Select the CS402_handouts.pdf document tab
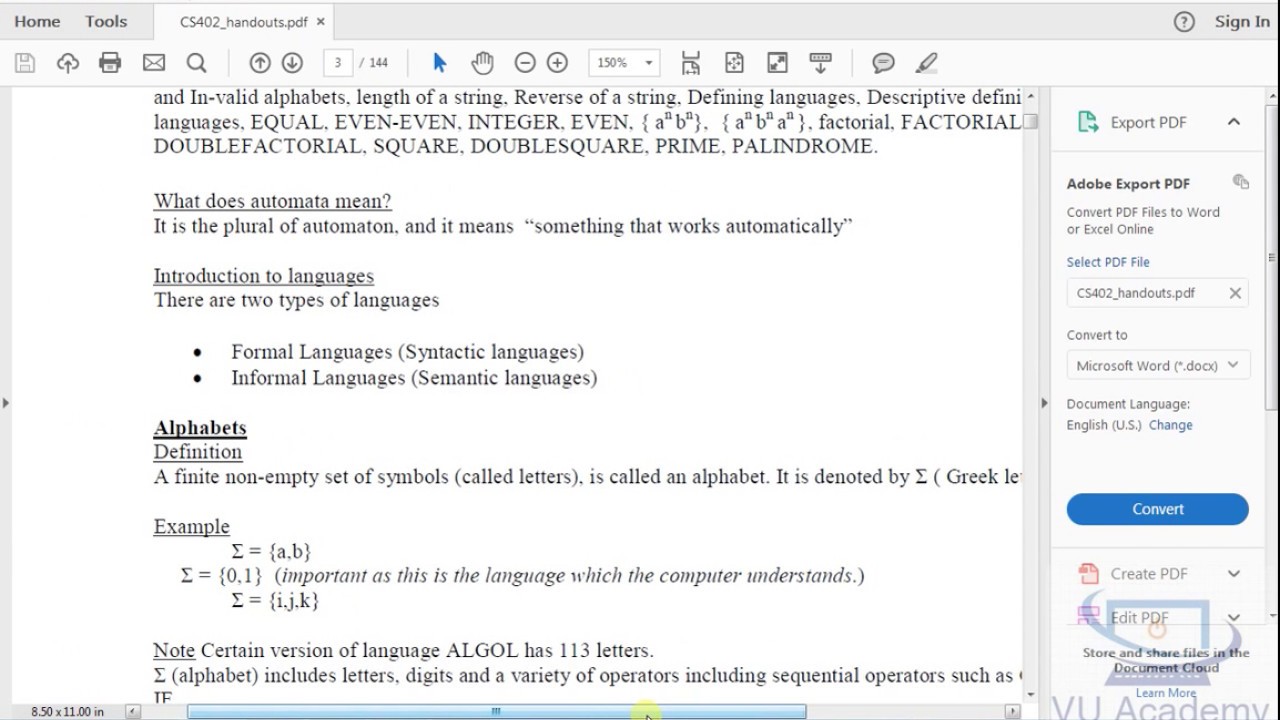 [x=244, y=22]
